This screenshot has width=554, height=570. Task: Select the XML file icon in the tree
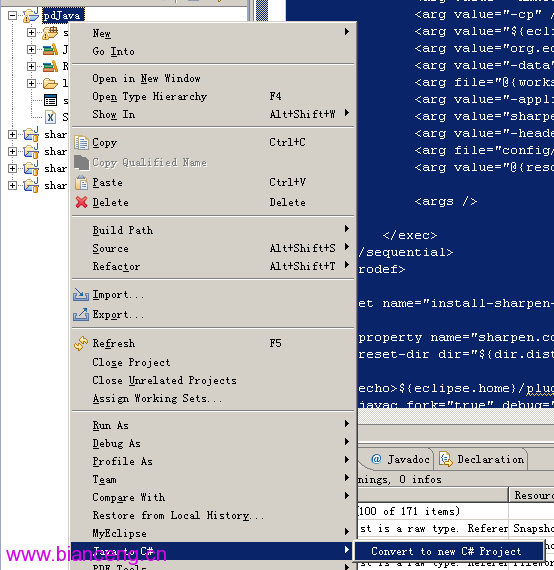click(x=50, y=117)
